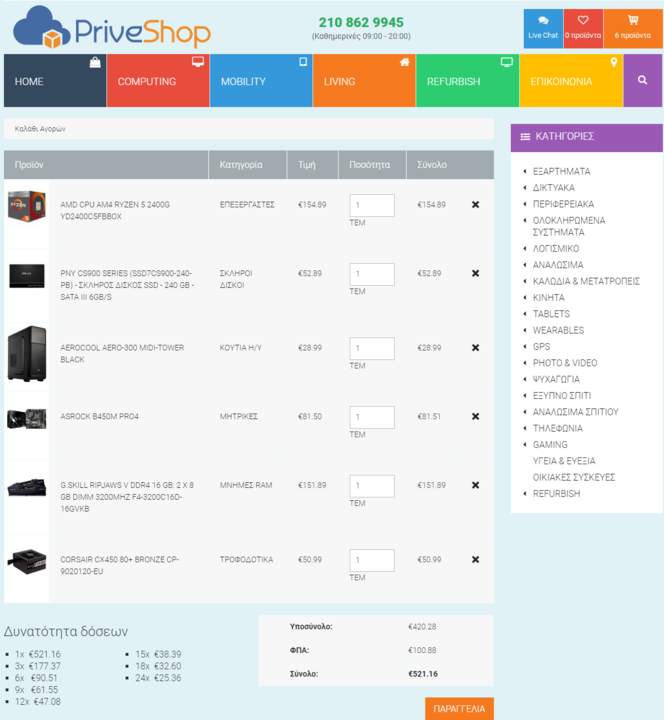Viewport: 664px width, 720px height.
Task: Click ASRock motherboard thumbnail
Action: click(27, 418)
